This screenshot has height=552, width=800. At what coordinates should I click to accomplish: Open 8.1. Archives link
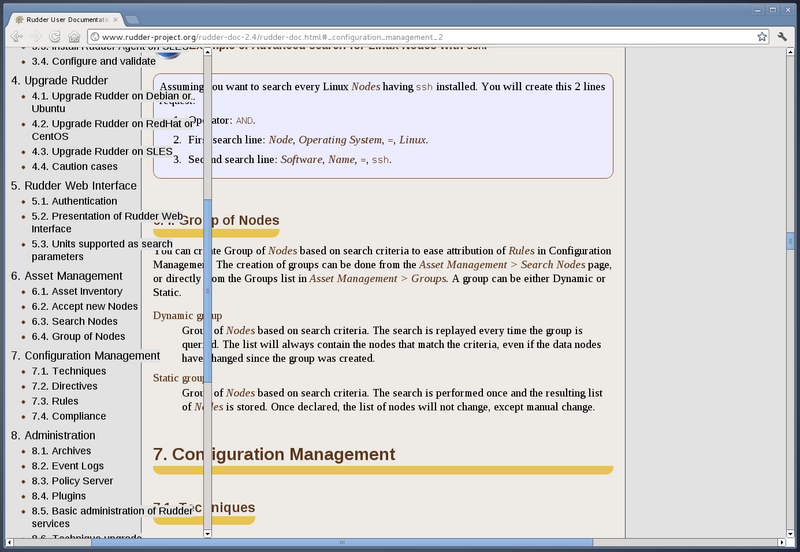click(x=61, y=451)
